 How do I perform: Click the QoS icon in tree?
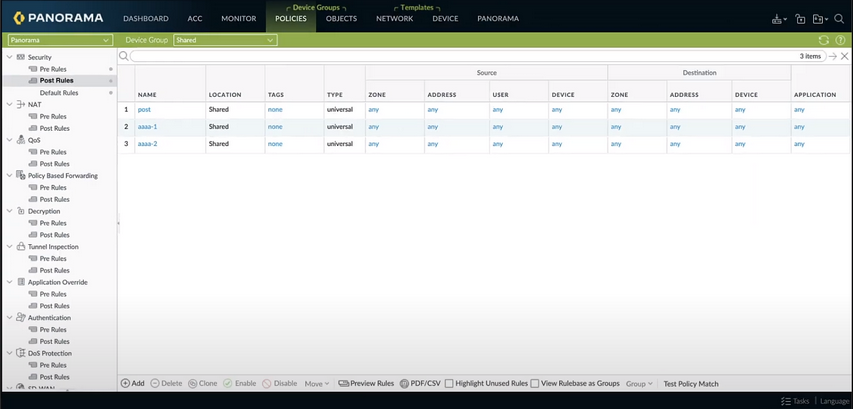click(x=21, y=140)
